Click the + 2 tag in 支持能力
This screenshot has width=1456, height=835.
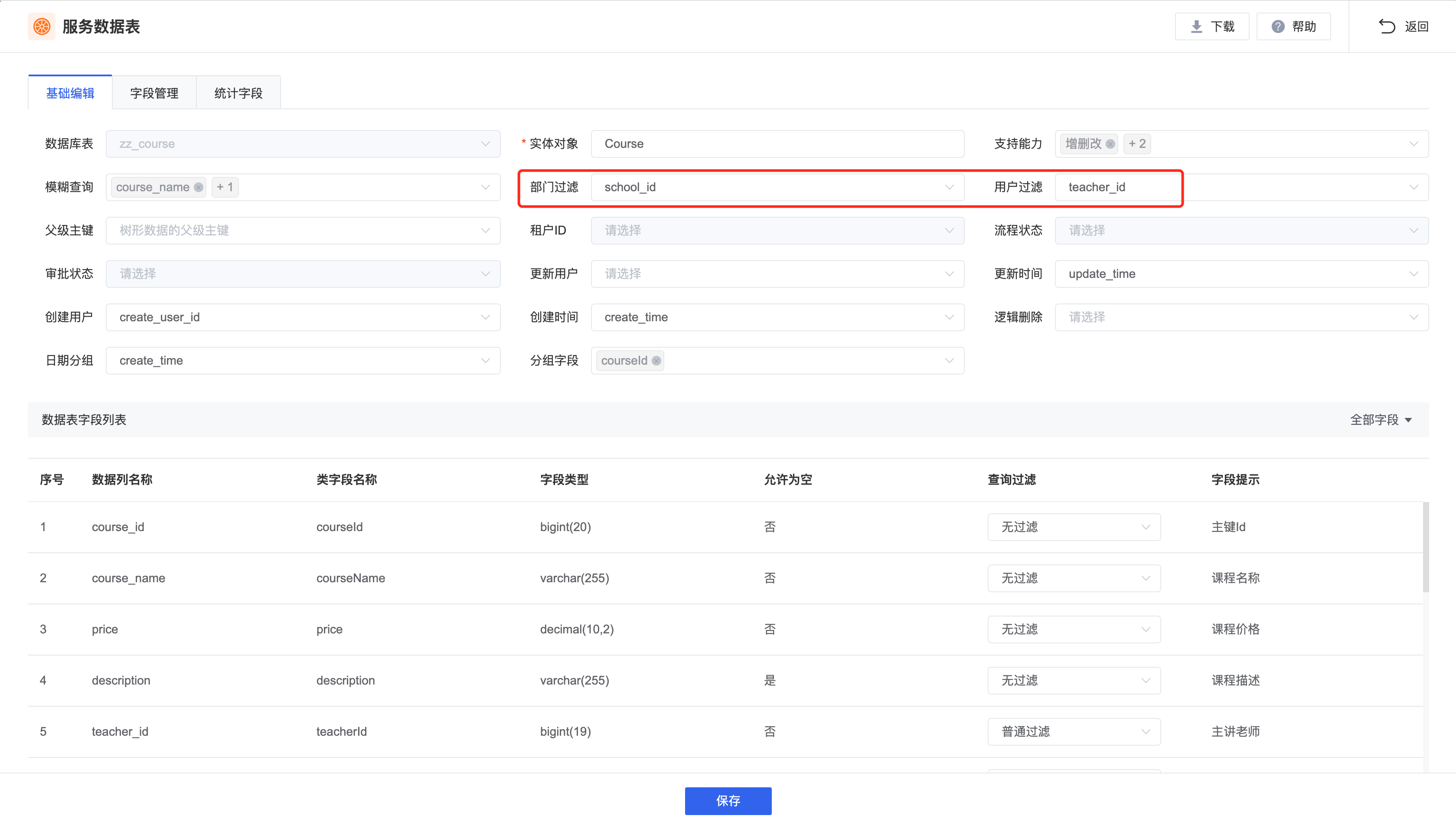coord(1136,144)
